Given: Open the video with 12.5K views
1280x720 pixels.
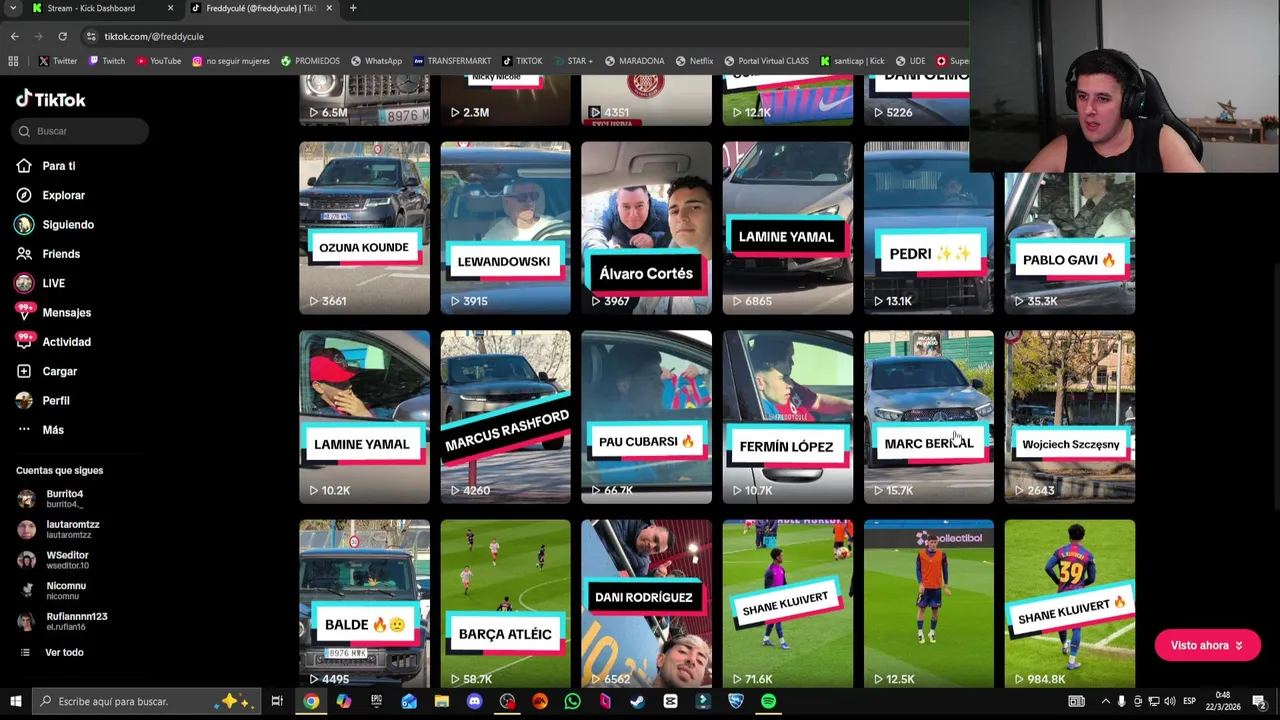Looking at the screenshot, I should click(x=928, y=604).
